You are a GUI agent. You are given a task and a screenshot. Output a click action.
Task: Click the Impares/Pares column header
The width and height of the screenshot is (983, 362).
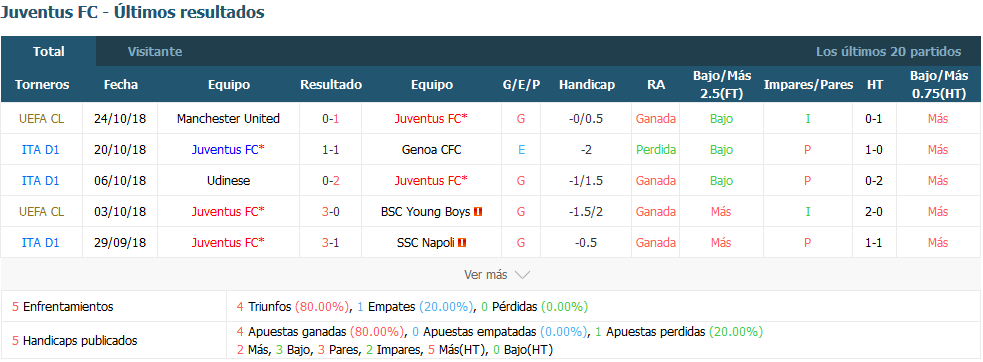[808, 85]
